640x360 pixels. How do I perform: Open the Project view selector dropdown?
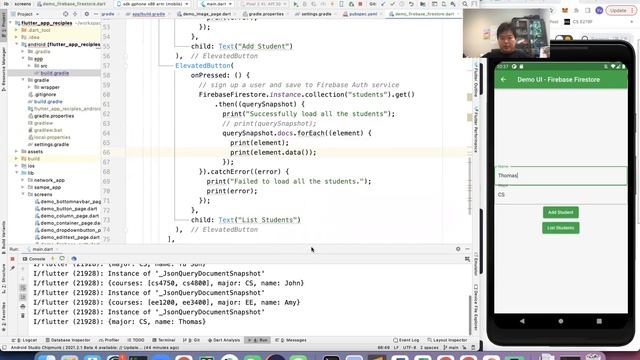pyautogui.click(x=25, y=14)
